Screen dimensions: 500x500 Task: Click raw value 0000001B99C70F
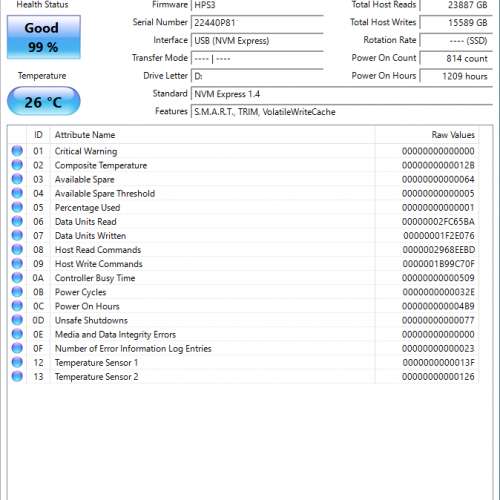438,264
